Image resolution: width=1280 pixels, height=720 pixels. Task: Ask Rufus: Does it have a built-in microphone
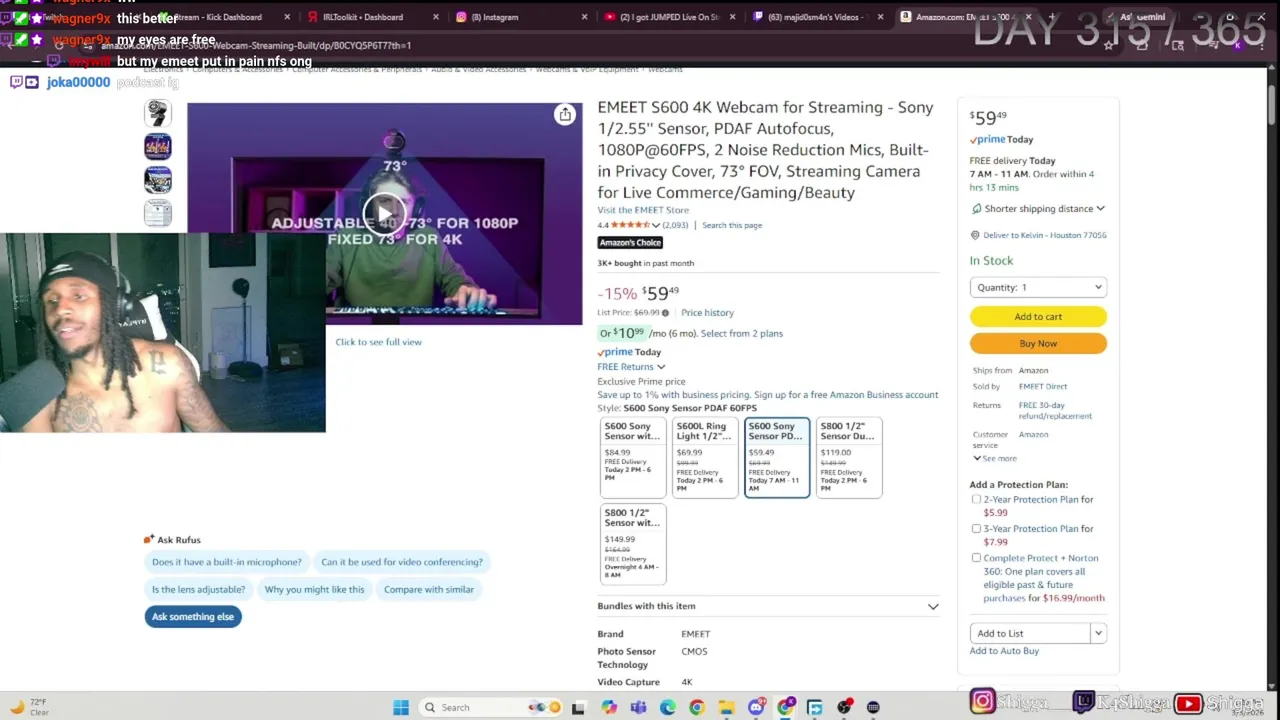(x=226, y=562)
